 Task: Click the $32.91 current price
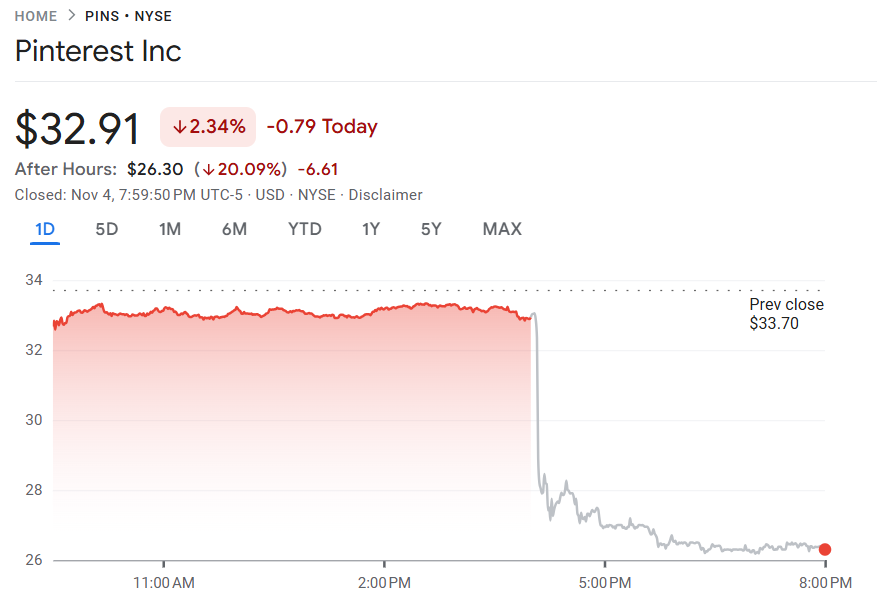(79, 127)
